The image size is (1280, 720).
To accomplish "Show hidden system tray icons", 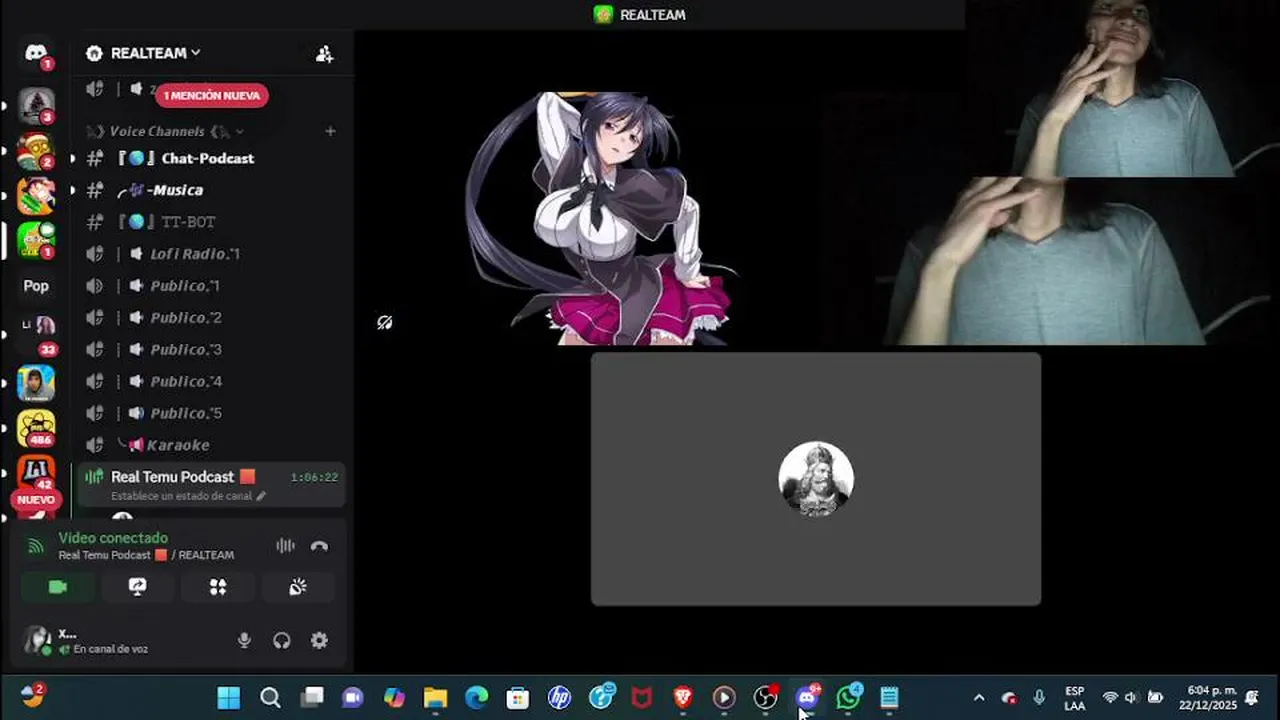I will pyautogui.click(x=979, y=698).
